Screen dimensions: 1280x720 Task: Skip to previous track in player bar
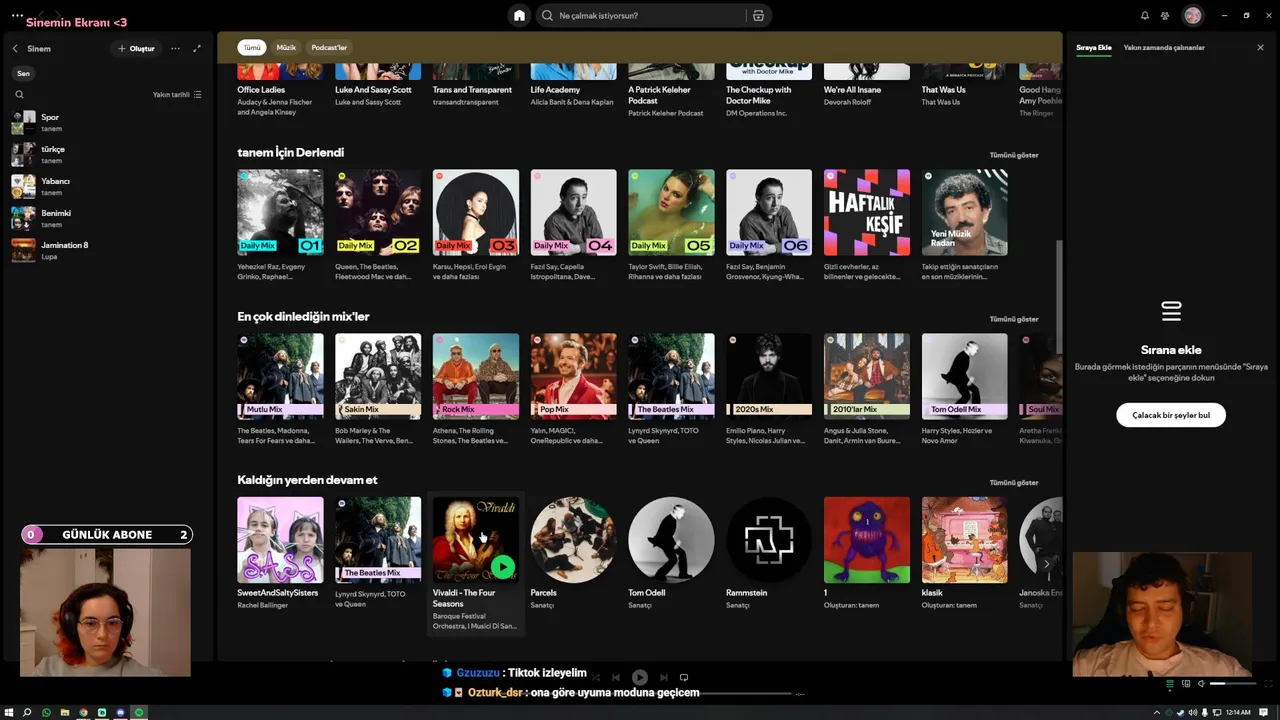point(616,677)
